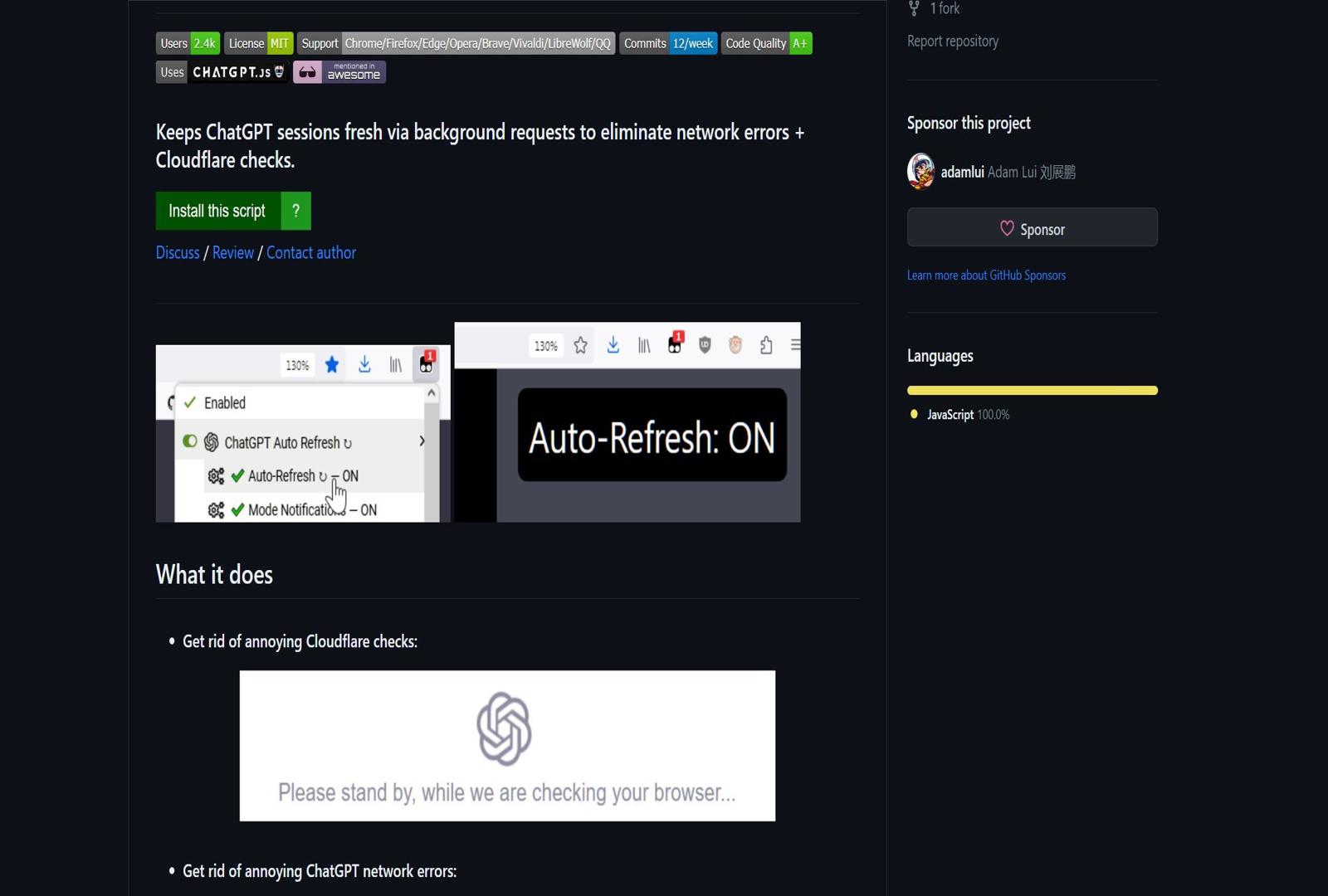Click the yellow JavaScript language bar
The width and height of the screenshot is (1328, 896).
[1032, 389]
